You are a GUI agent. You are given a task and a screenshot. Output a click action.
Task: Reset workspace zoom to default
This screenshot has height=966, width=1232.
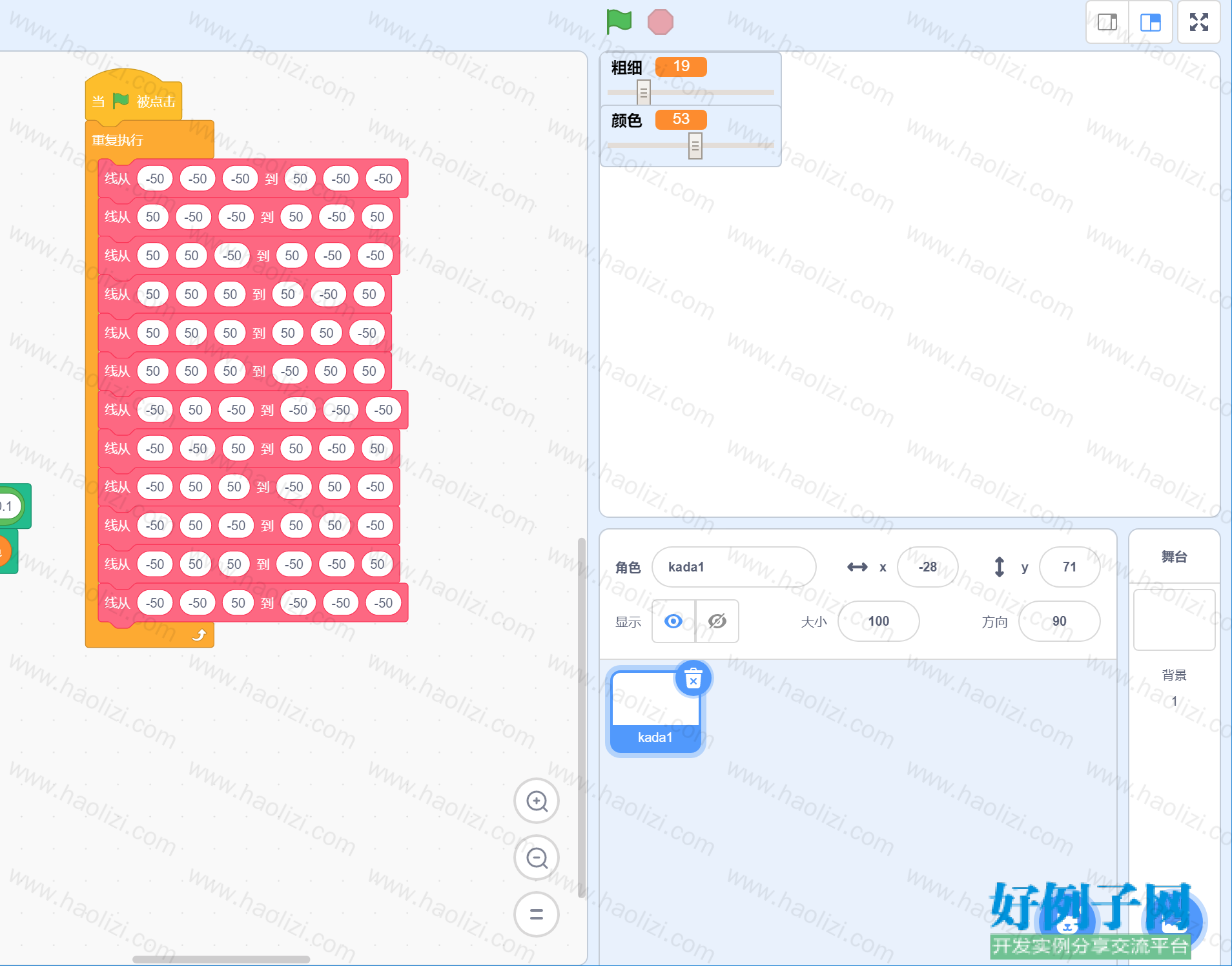[x=537, y=914]
